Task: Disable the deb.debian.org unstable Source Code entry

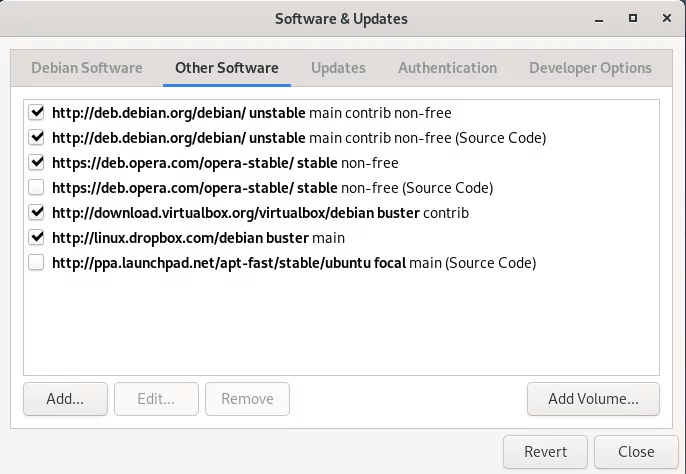Action: pos(36,137)
